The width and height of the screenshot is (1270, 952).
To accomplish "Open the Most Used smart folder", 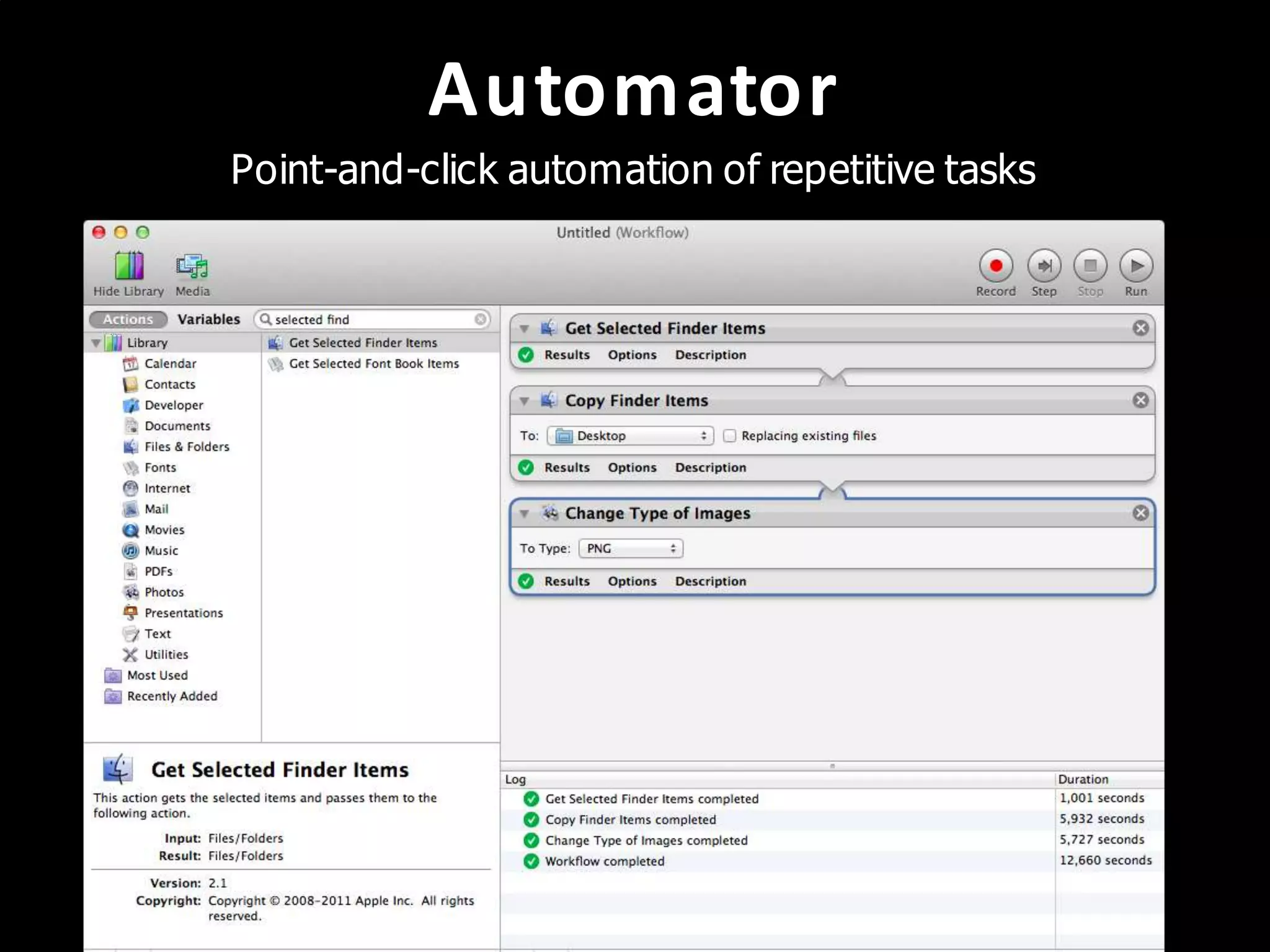I will pyautogui.click(x=146, y=676).
